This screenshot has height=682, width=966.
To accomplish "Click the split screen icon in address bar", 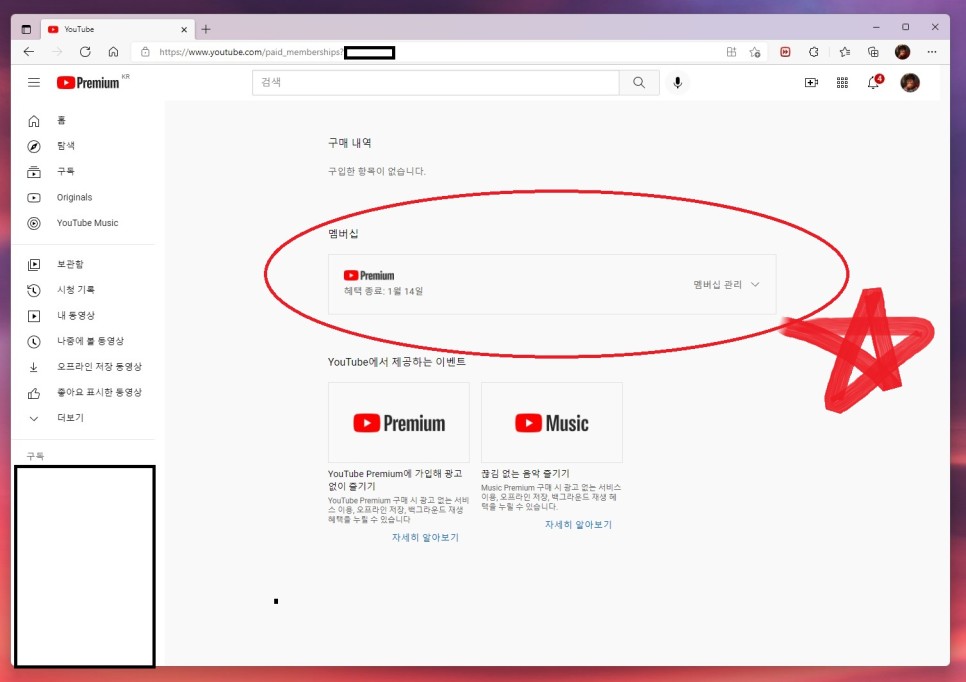I will coord(731,52).
